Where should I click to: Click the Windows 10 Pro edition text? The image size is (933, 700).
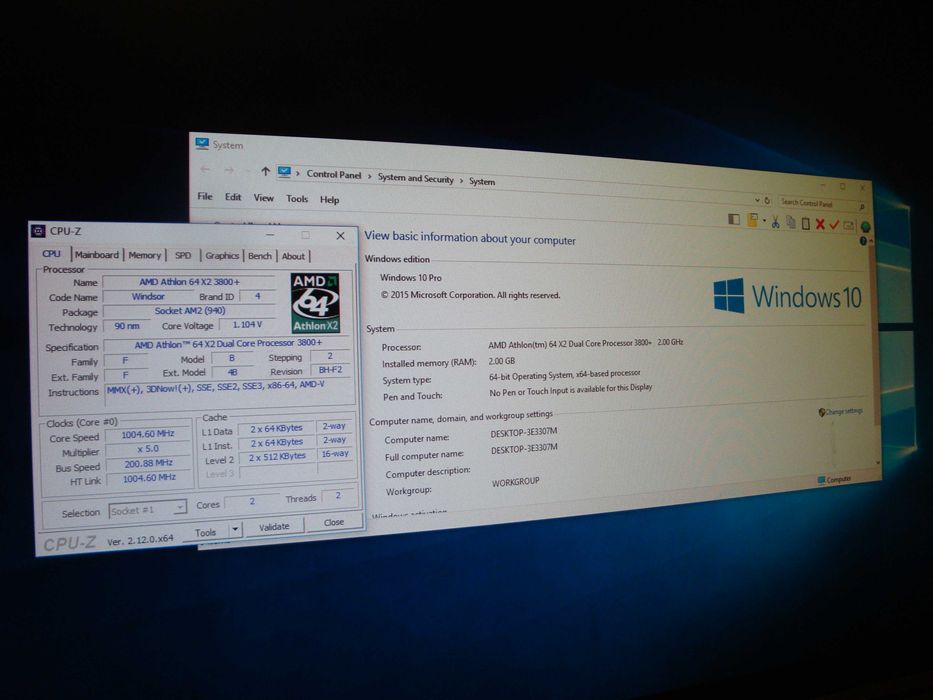tap(411, 277)
